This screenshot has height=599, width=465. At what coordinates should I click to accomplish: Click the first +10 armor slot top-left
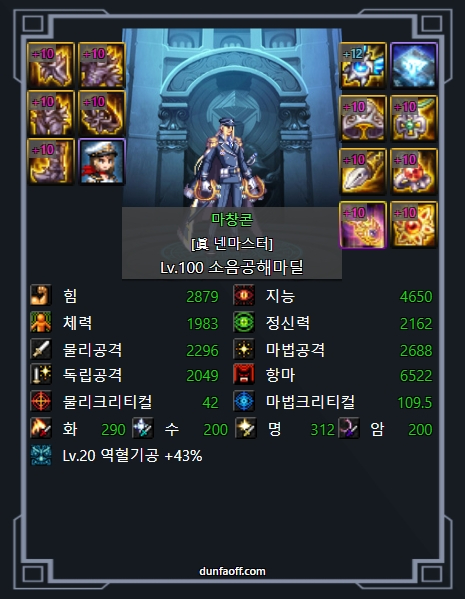coord(50,65)
